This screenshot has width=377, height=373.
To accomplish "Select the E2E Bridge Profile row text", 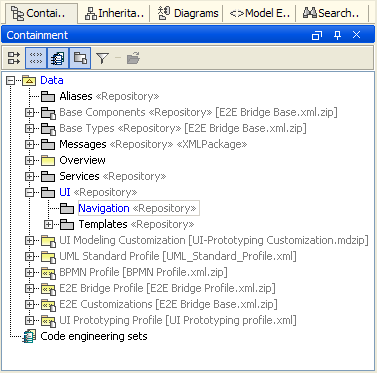I will [167, 288].
